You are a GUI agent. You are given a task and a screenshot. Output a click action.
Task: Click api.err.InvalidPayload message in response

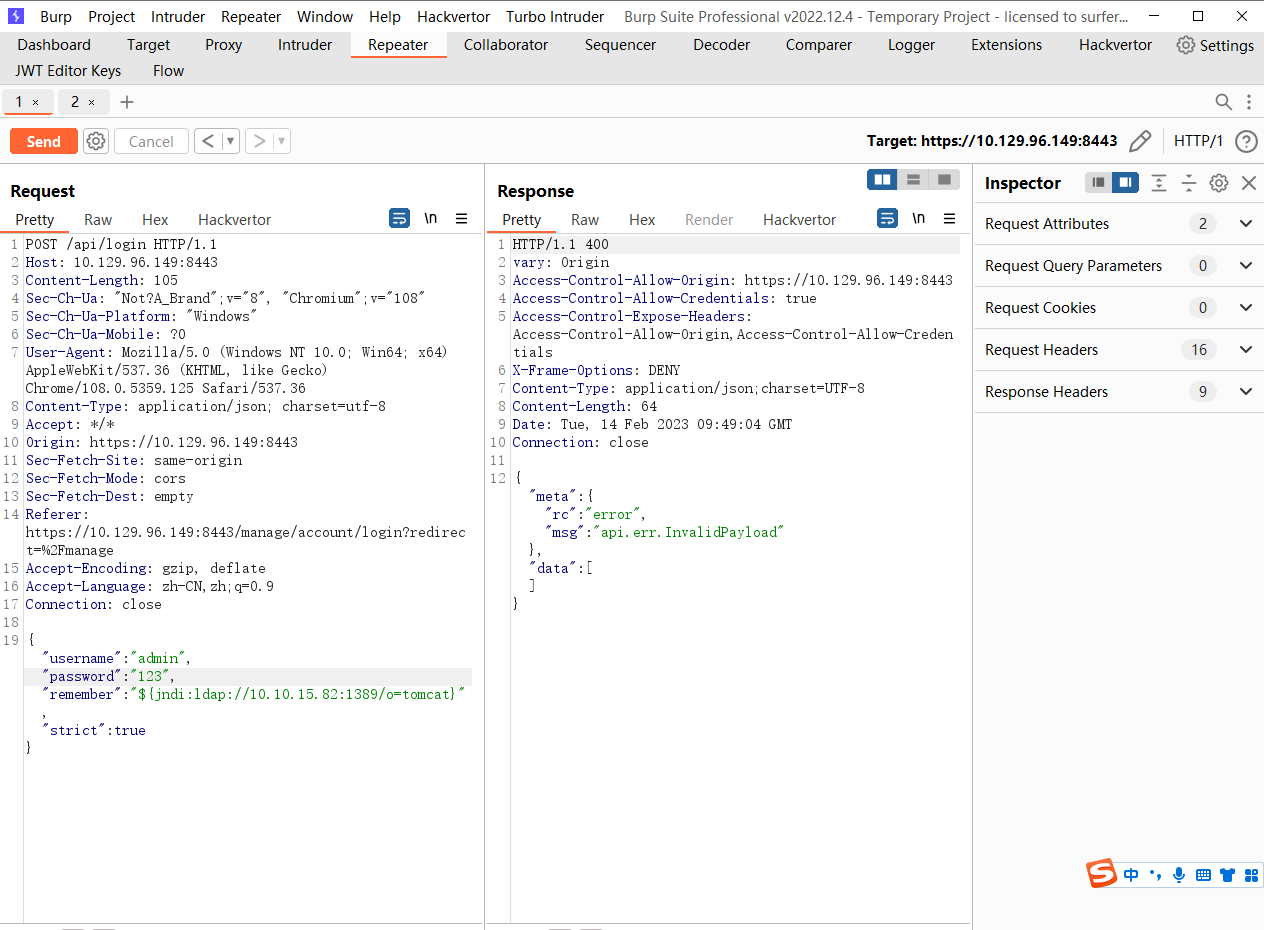(x=688, y=532)
